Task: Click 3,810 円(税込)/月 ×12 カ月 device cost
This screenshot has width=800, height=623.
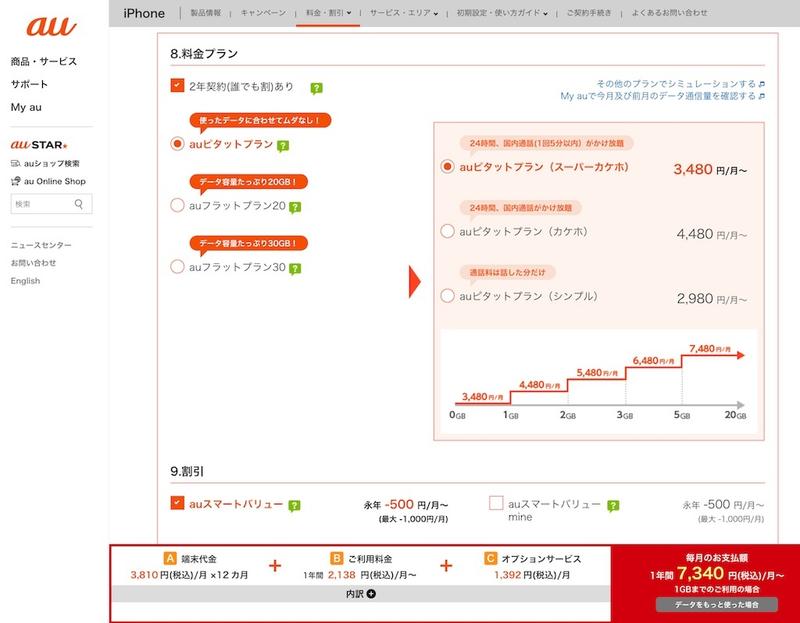Action: (x=189, y=575)
